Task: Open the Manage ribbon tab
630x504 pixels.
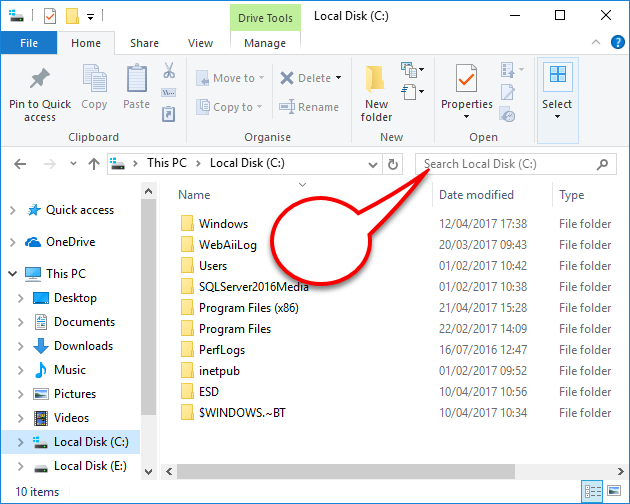Action: [265, 43]
